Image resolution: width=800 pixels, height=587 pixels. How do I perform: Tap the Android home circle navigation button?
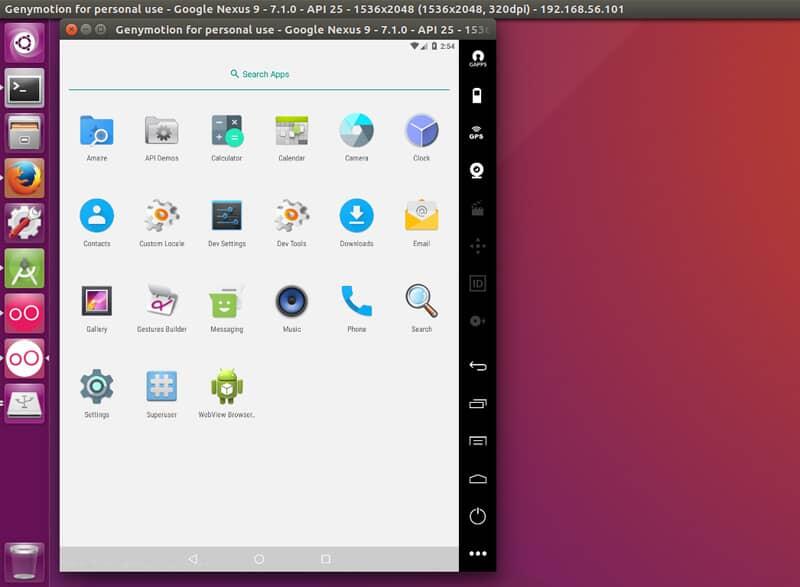click(259, 559)
